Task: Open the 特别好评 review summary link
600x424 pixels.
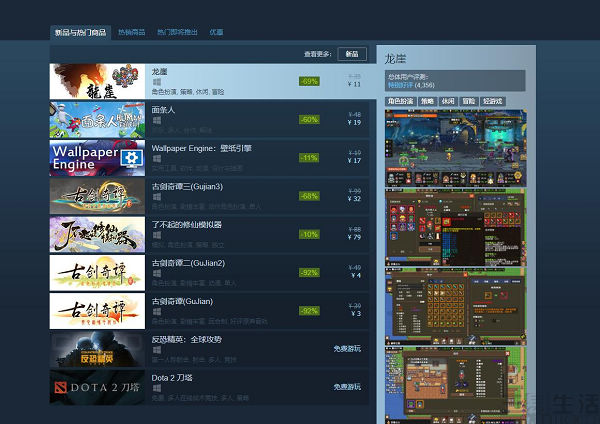Action: pyautogui.click(x=401, y=85)
